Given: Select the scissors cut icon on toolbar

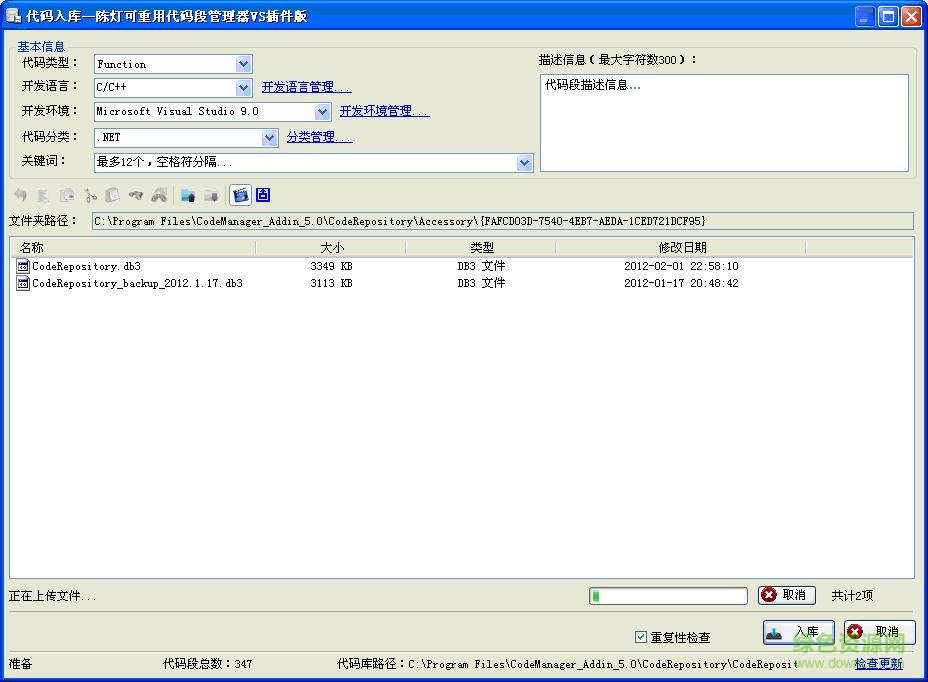Looking at the screenshot, I should coord(90,195).
